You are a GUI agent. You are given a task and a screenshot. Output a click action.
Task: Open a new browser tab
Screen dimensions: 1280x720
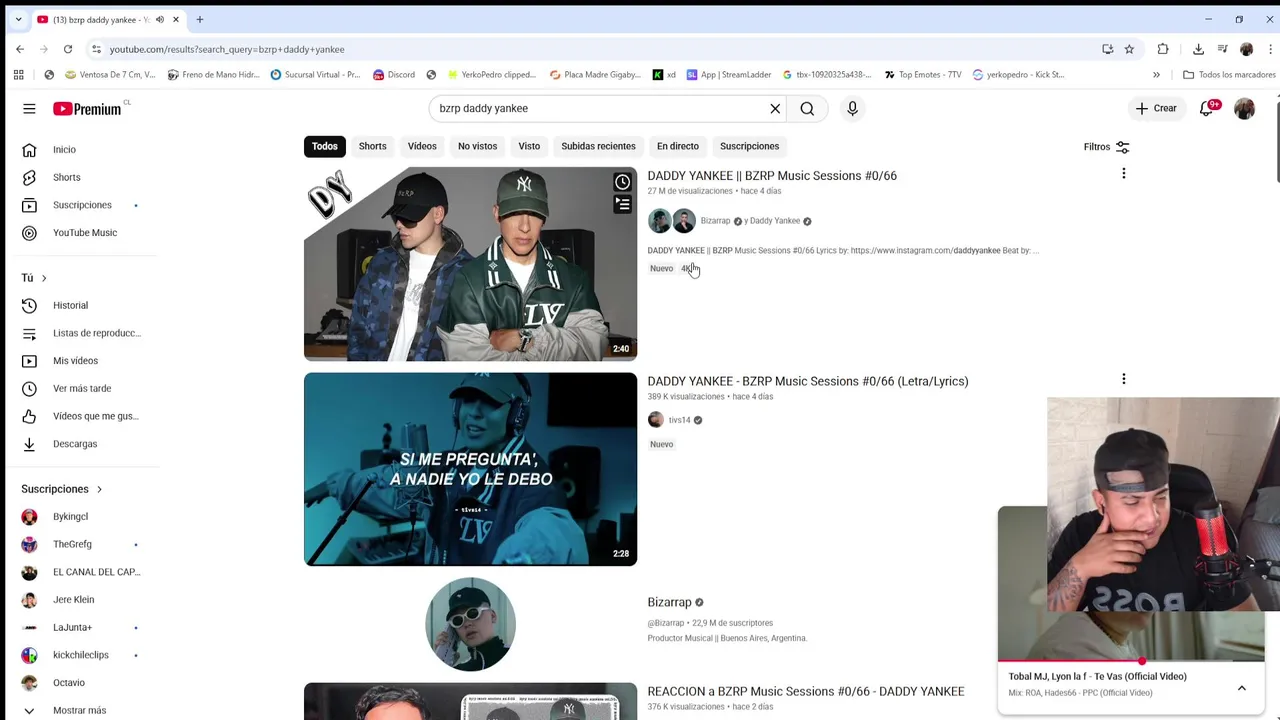point(200,19)
